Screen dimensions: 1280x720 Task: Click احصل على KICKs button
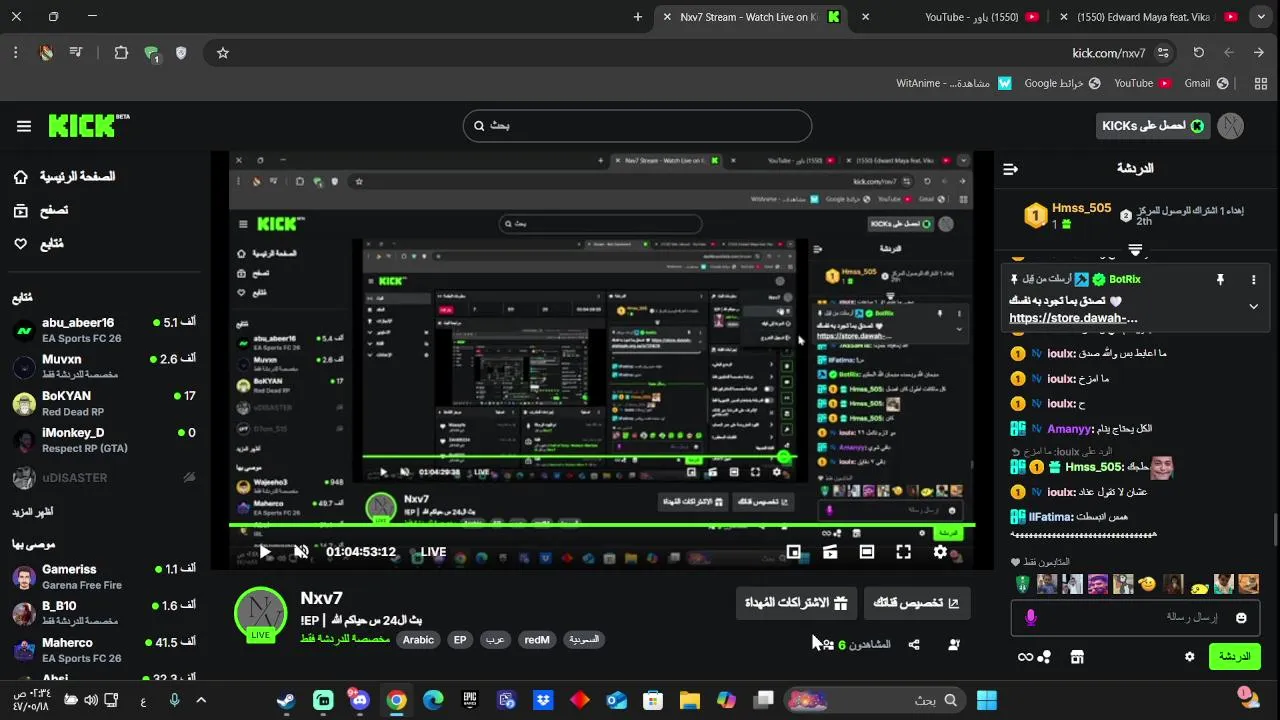click(x=1153, y=126)
